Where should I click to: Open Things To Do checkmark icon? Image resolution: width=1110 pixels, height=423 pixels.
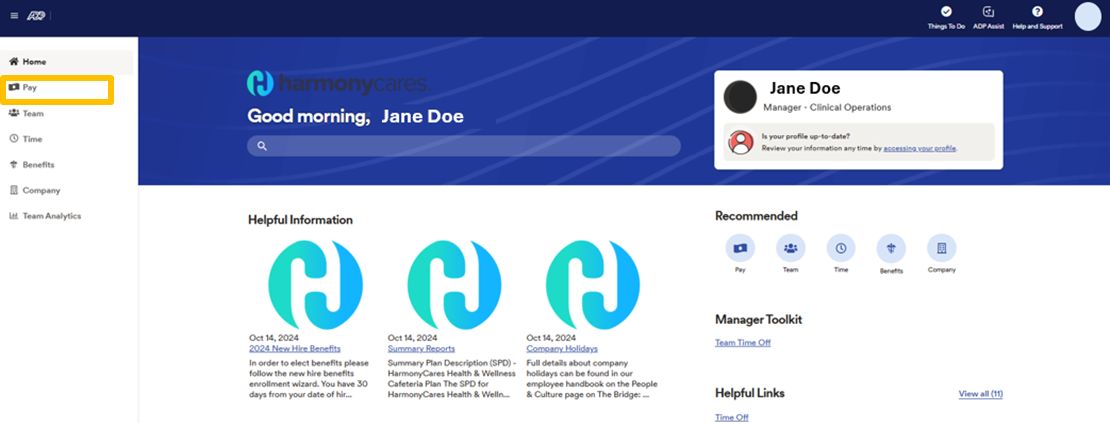[x=946, y=12]
